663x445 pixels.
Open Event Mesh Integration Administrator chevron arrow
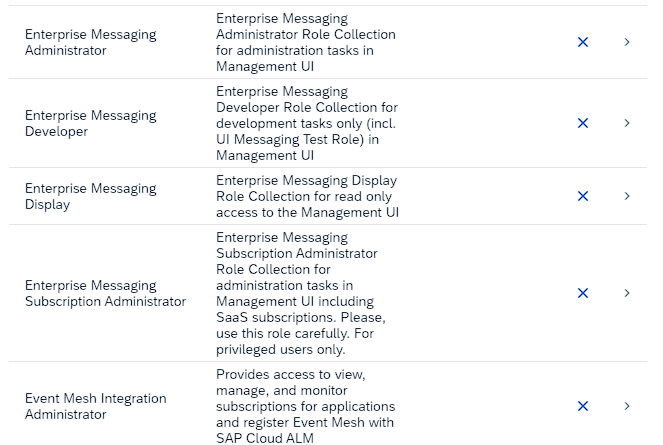click(x=627, y=406)
